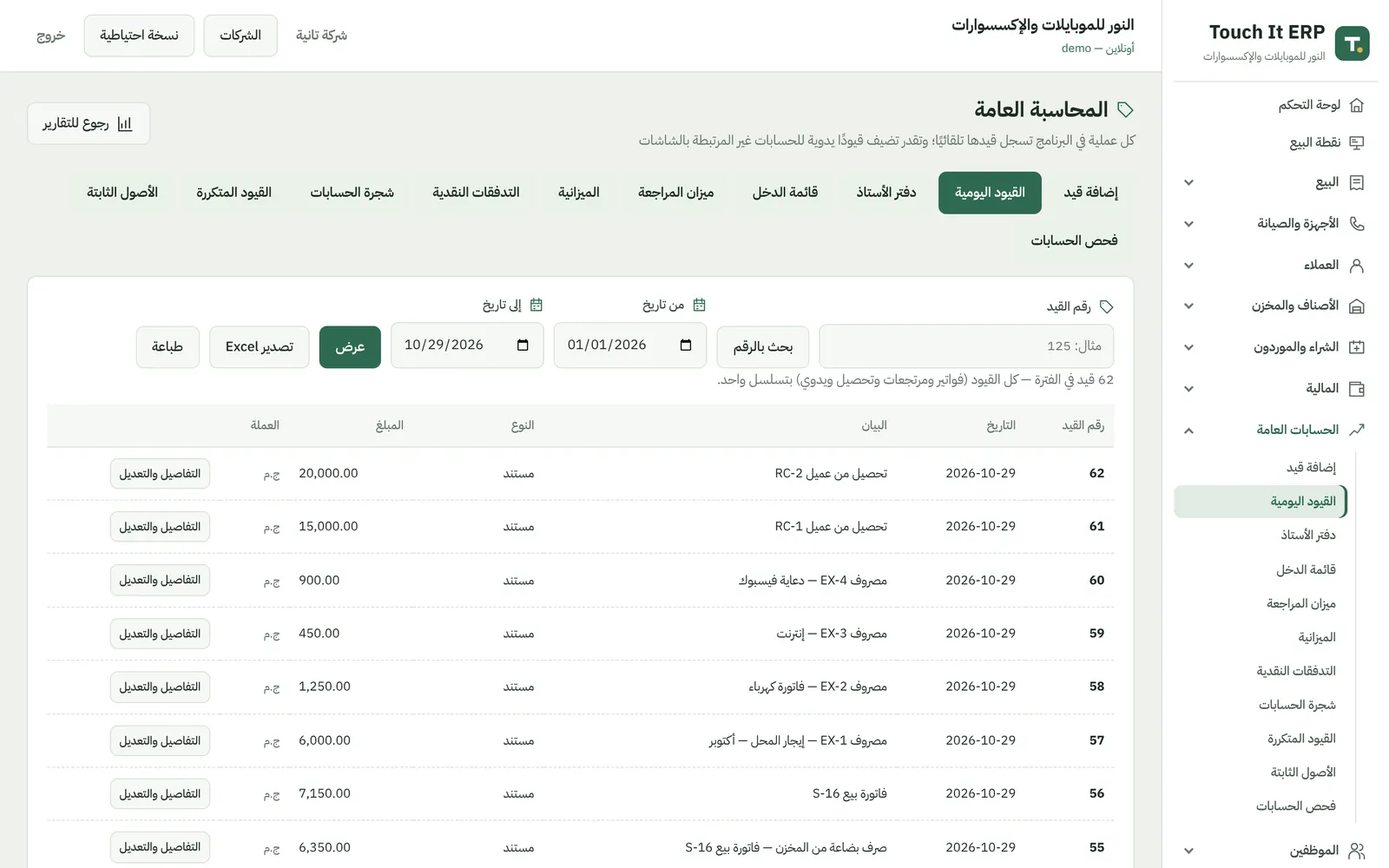This screenshot has height=868, width=1389.
Task: Switch to the ميزان المراجعة tab
Action: 675,193
